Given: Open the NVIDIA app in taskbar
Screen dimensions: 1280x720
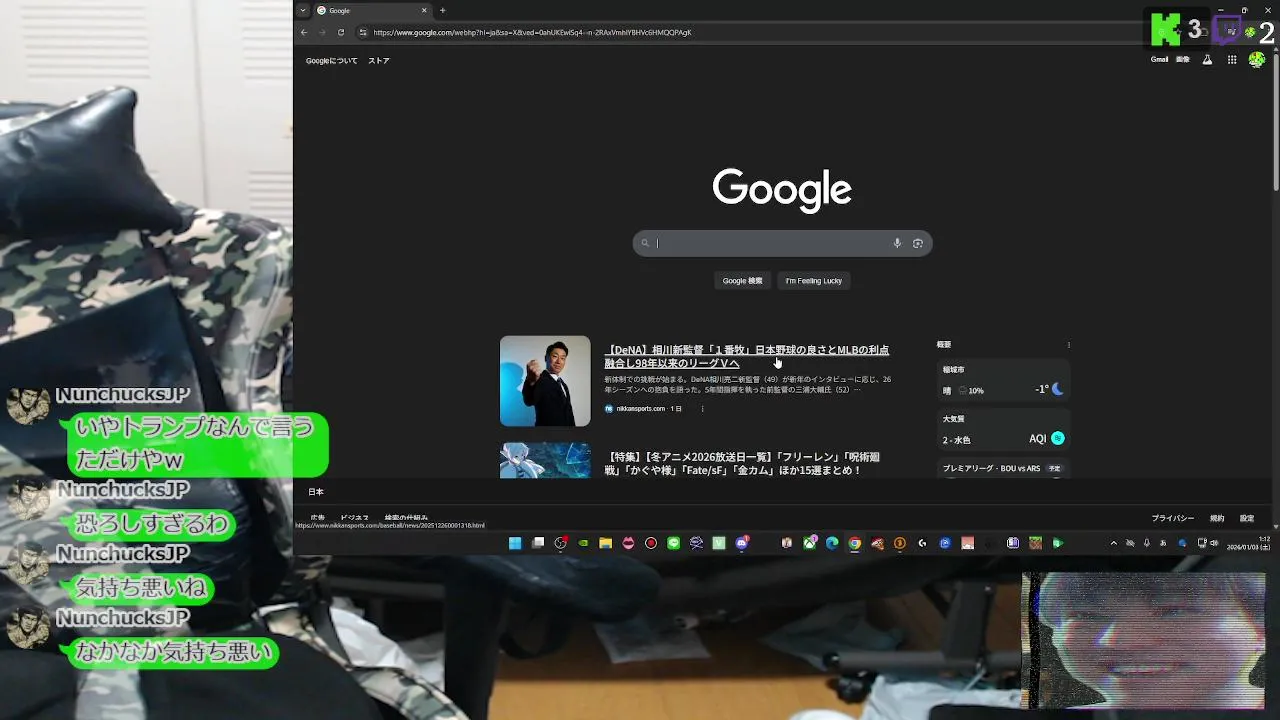Looking at the screenshot, I should 584,543.
